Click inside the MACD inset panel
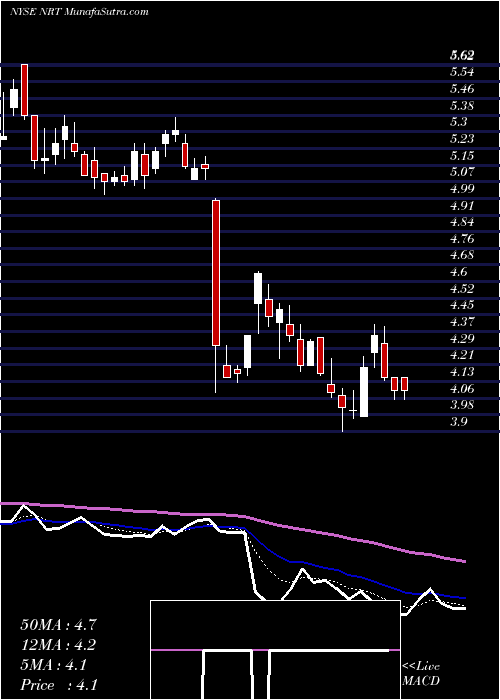Screen dimensions: 500x700 [275, 650]
